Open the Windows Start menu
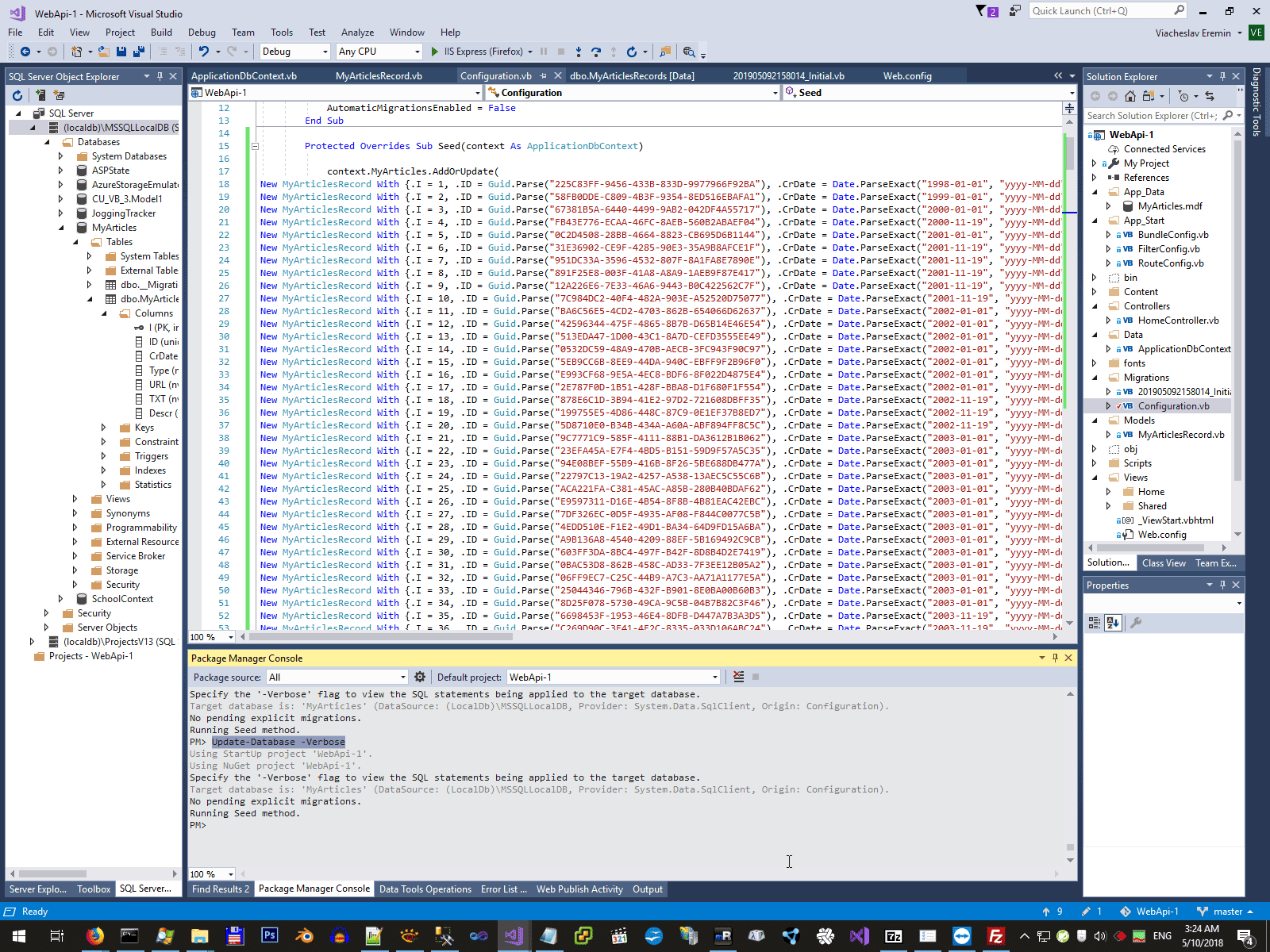The width and height of the screenshot is (1270, 952). coord(19,936)
